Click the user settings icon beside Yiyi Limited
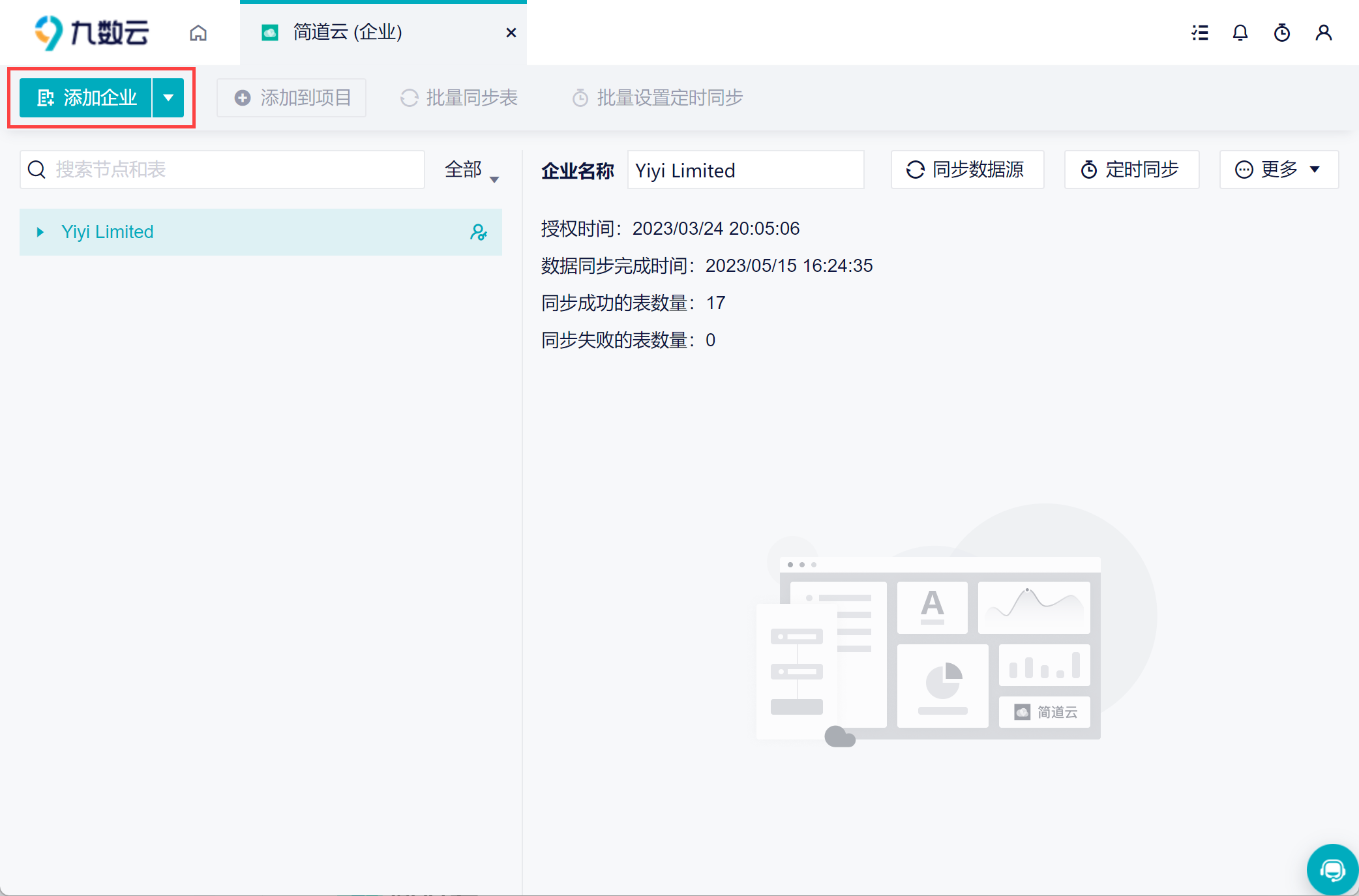This screenshot has width=1359, height=896. 479,232
